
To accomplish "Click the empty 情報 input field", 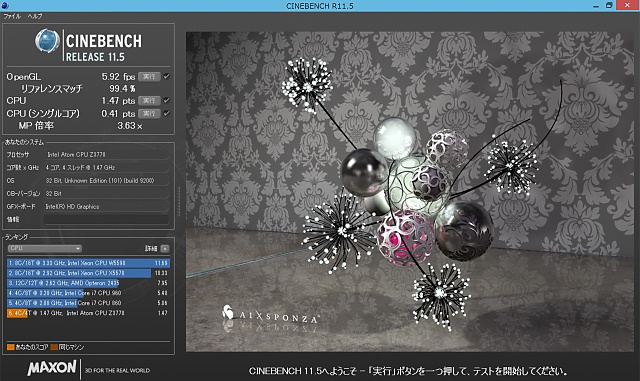I will (x=106, y=219).
